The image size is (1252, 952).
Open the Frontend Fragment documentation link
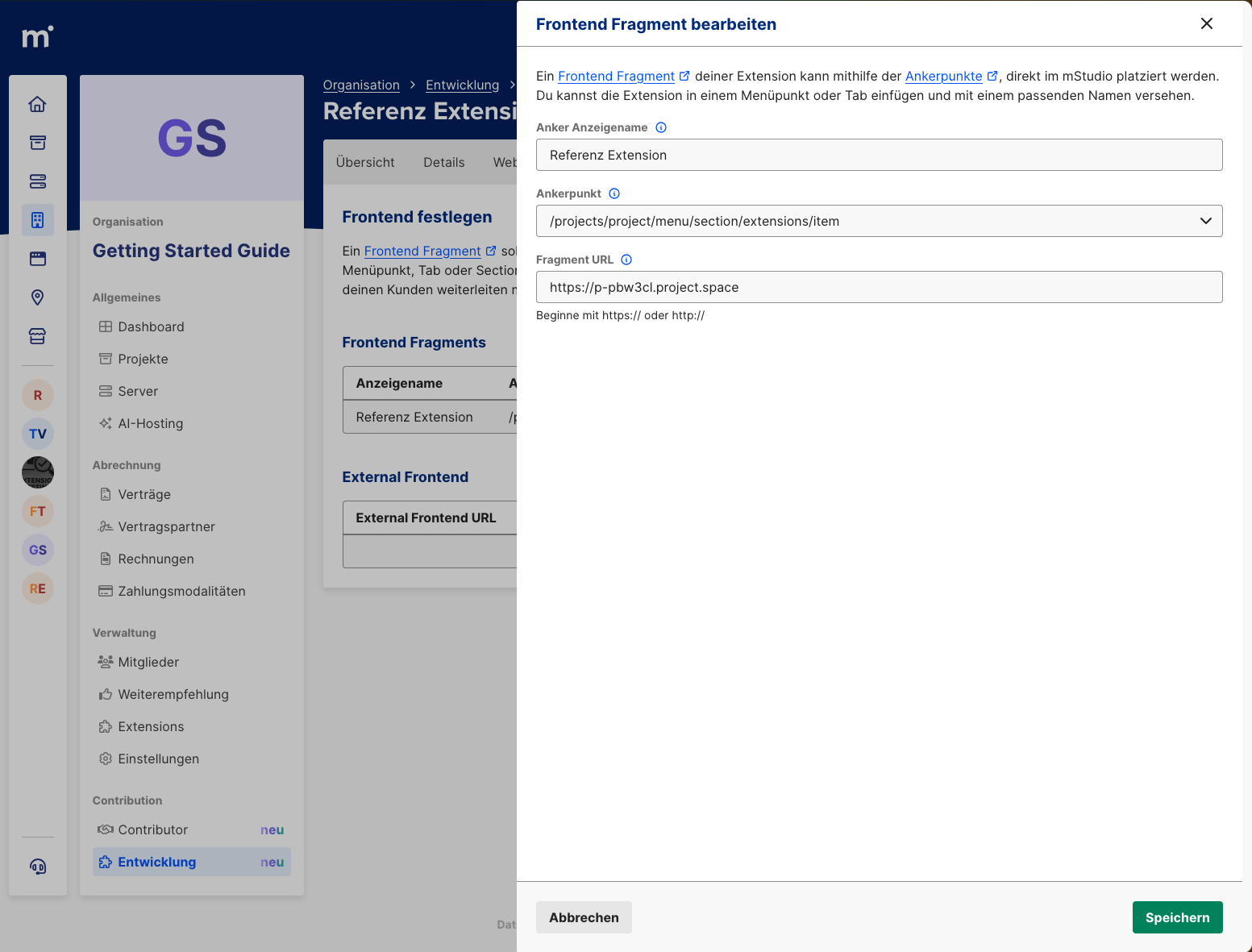click(617, 76)
